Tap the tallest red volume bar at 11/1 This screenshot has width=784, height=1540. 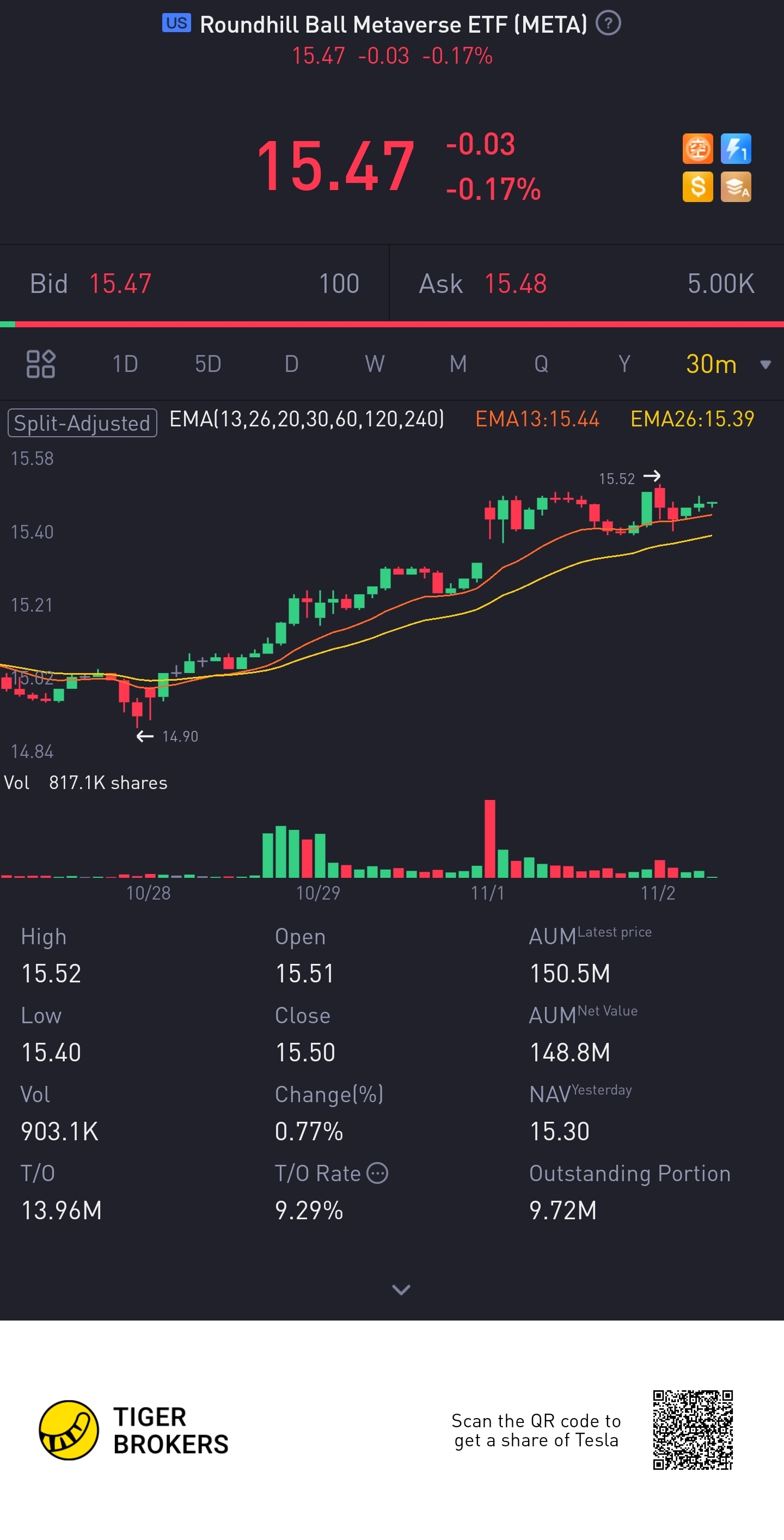pos(489,838)
